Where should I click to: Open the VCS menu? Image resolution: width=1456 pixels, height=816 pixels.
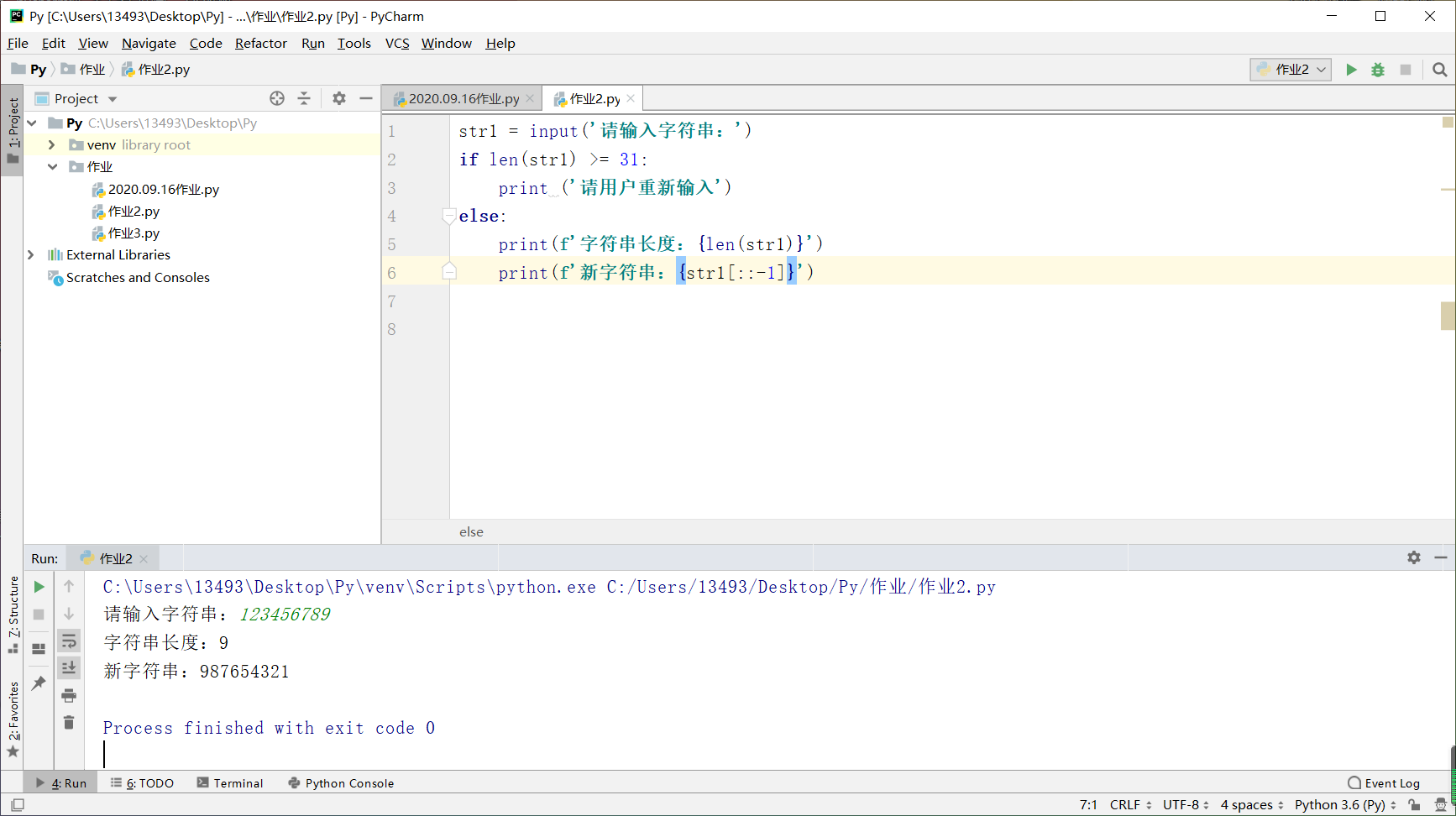[x=397, y=43]
